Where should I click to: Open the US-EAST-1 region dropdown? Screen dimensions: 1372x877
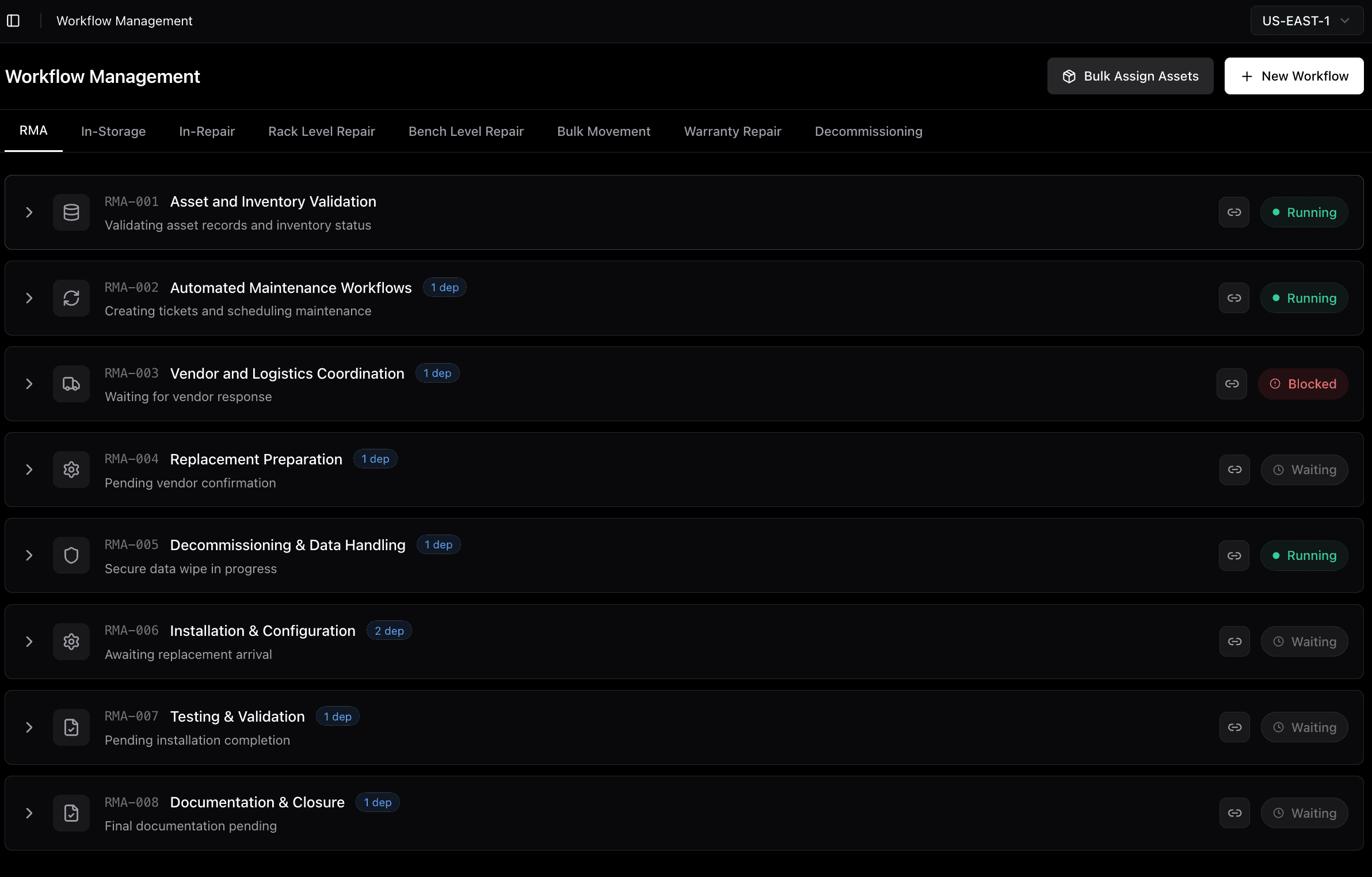tap(1305, 20)
